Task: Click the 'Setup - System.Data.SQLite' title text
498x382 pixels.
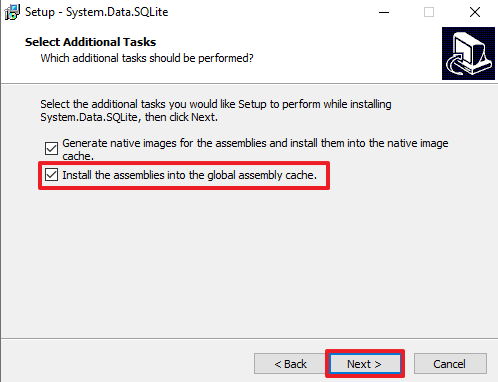Action: coord(97,12)
